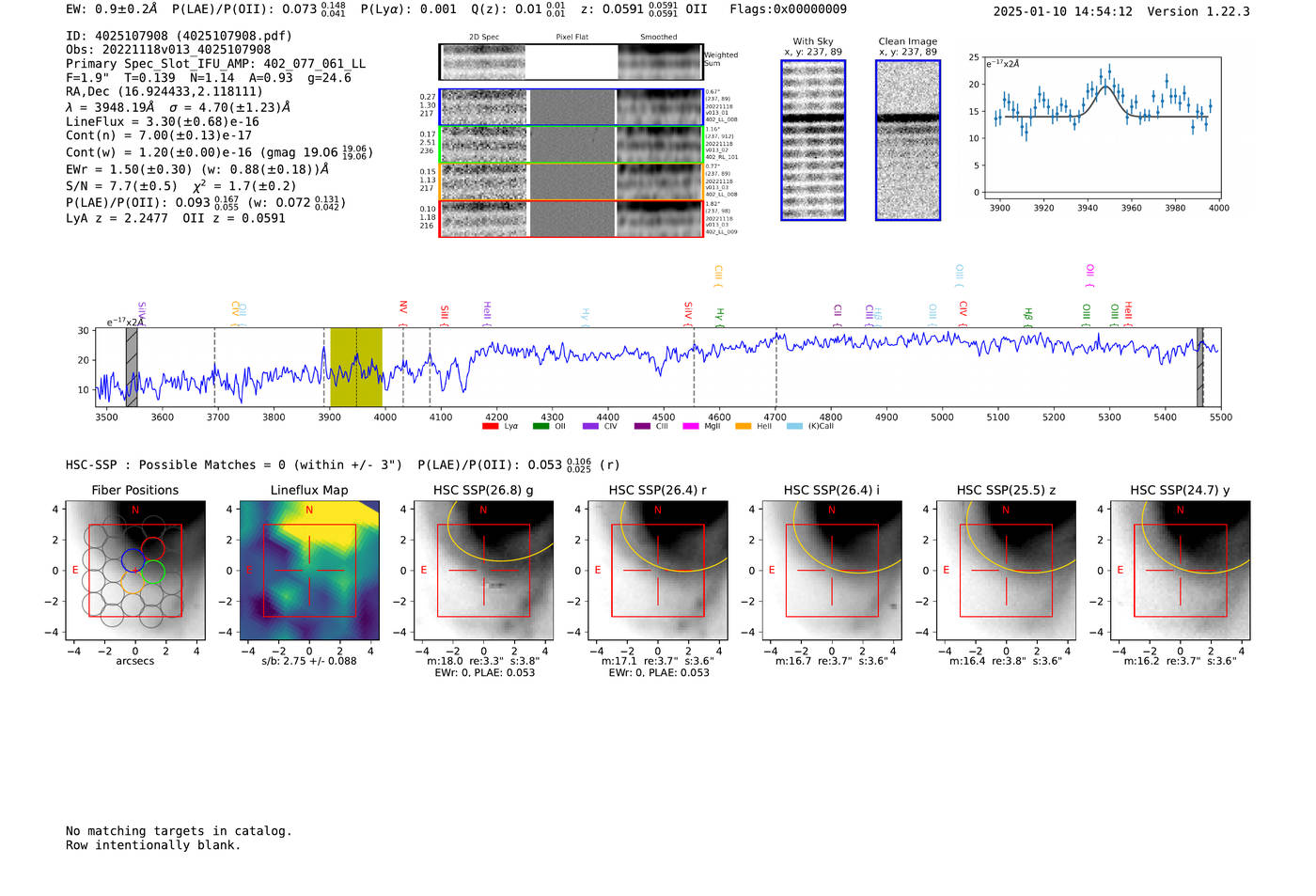Click 2D Spec cell in red-bordered row

click(x=484, y=218)
